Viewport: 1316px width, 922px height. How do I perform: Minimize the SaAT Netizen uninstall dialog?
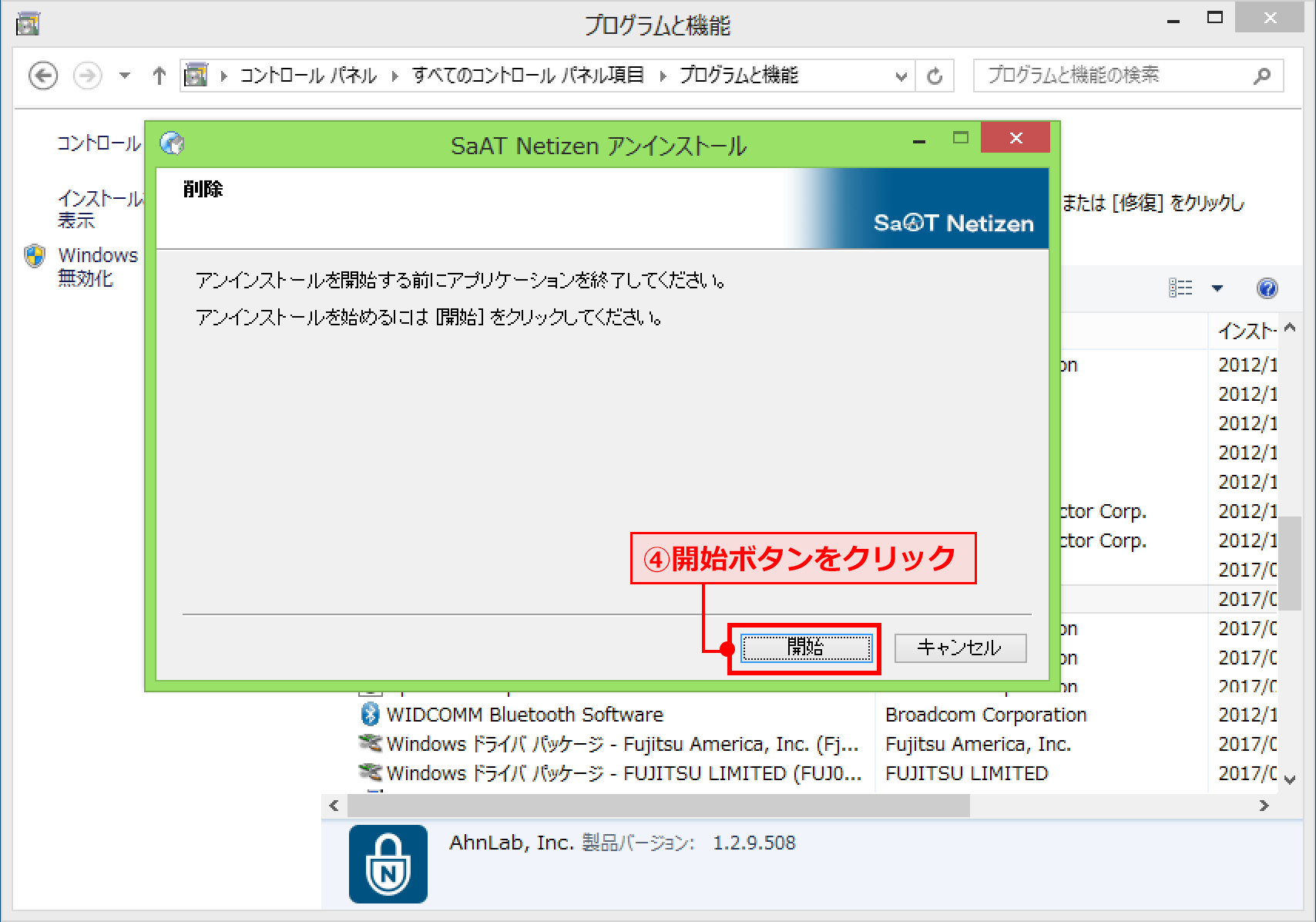(x=919, y=140)
